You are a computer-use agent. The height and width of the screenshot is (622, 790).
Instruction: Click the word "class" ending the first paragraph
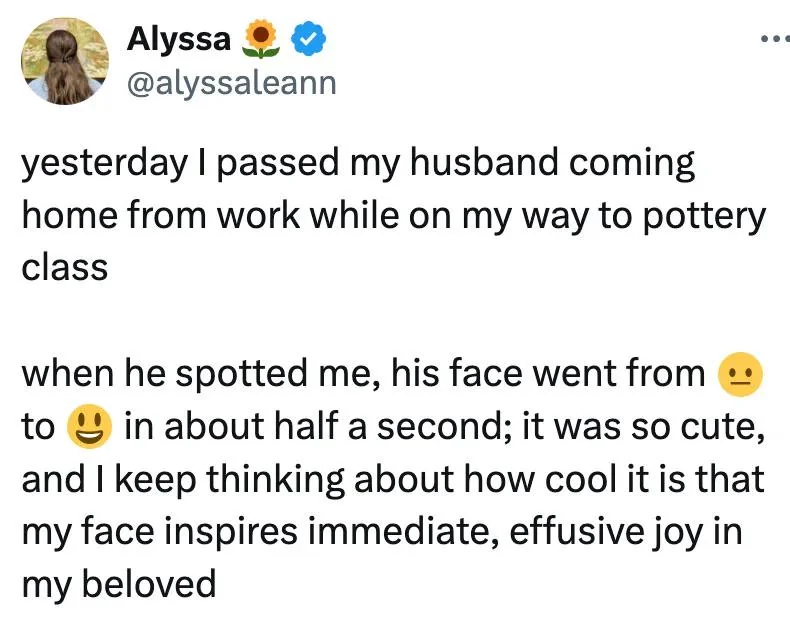(x=64, y=269)
